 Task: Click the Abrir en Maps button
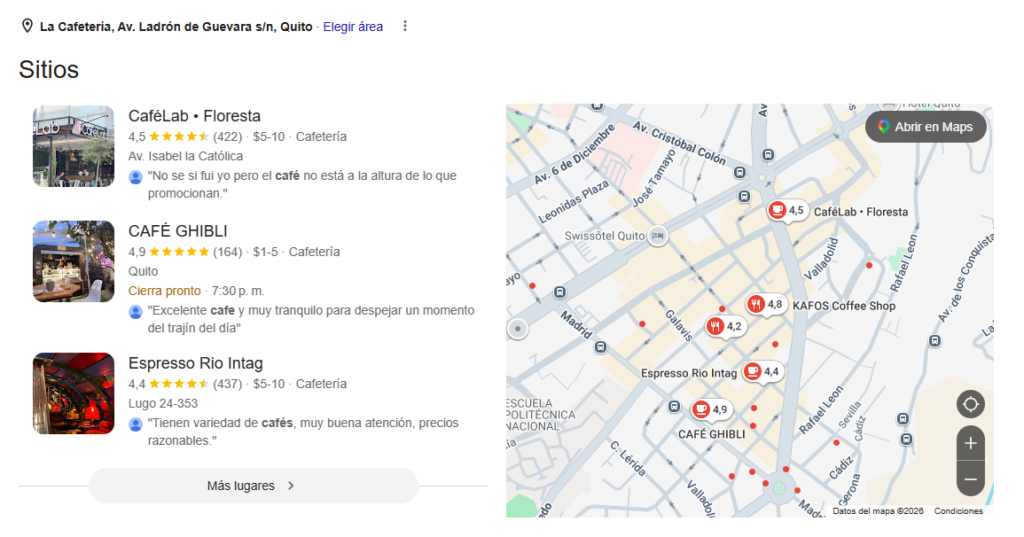[925, 127]
